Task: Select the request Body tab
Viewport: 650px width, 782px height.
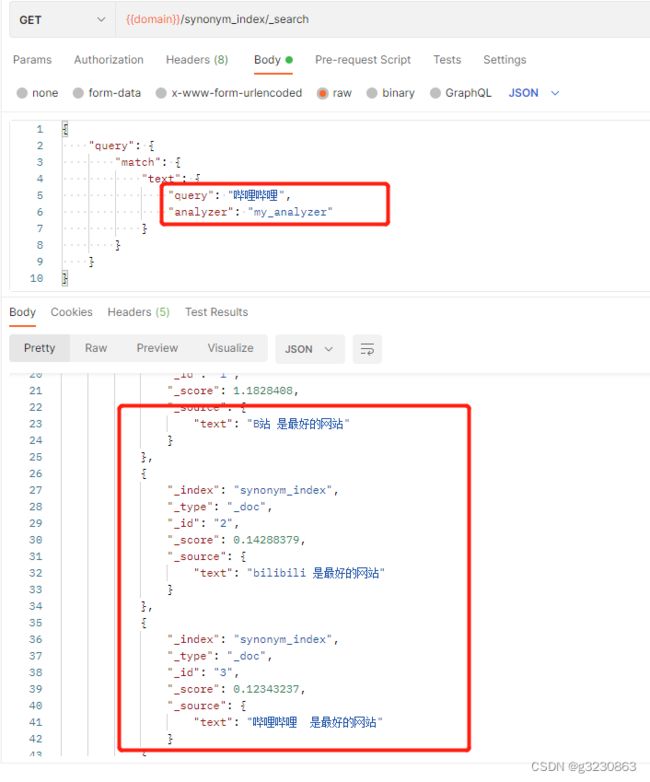Action: (273, 60)
